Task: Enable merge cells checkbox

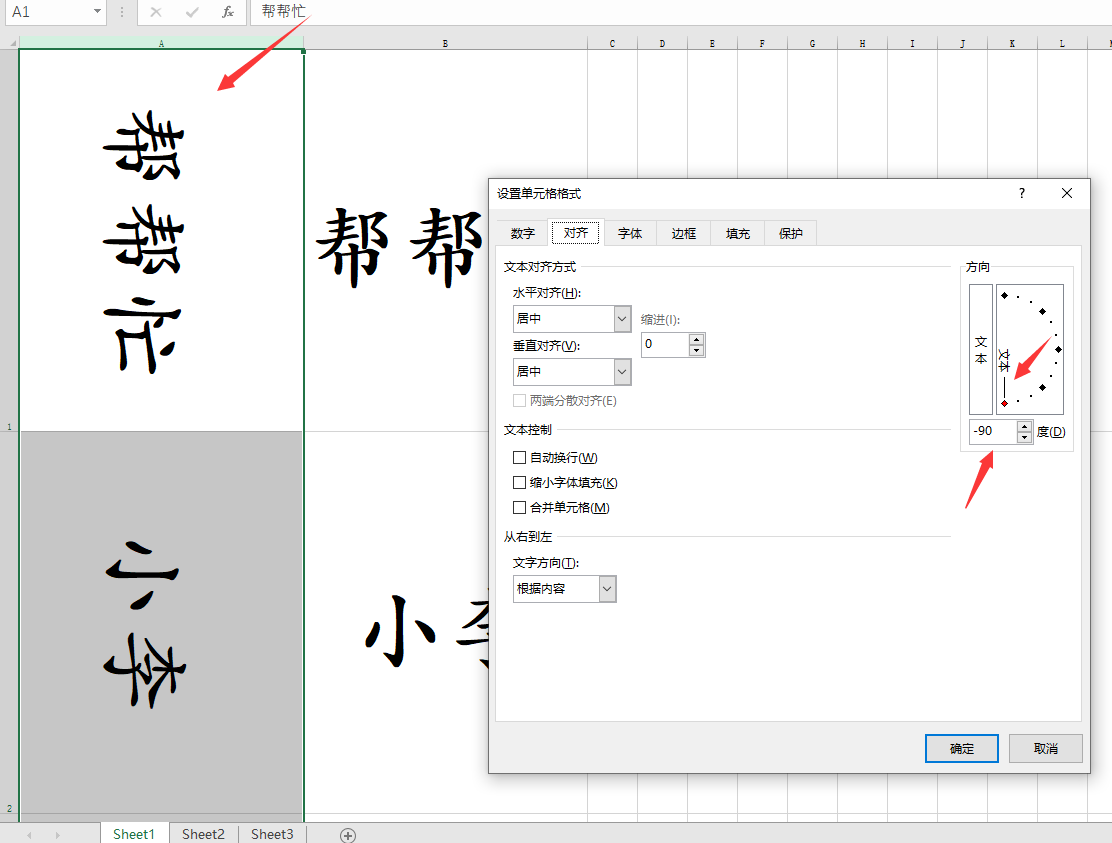Action: point(519,508)
